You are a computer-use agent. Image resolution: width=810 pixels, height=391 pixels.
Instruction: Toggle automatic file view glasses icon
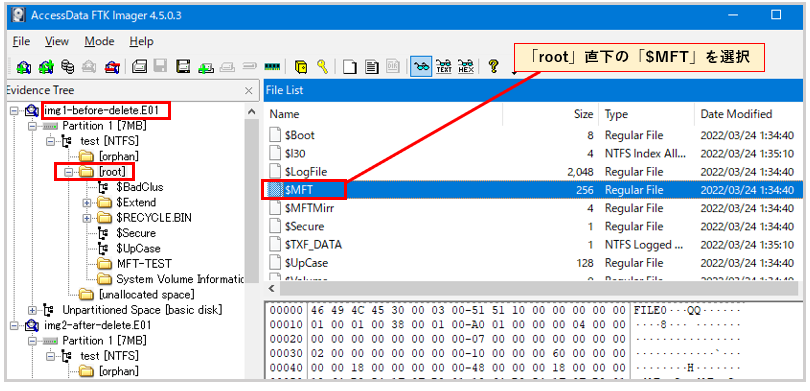click(422, 67)
